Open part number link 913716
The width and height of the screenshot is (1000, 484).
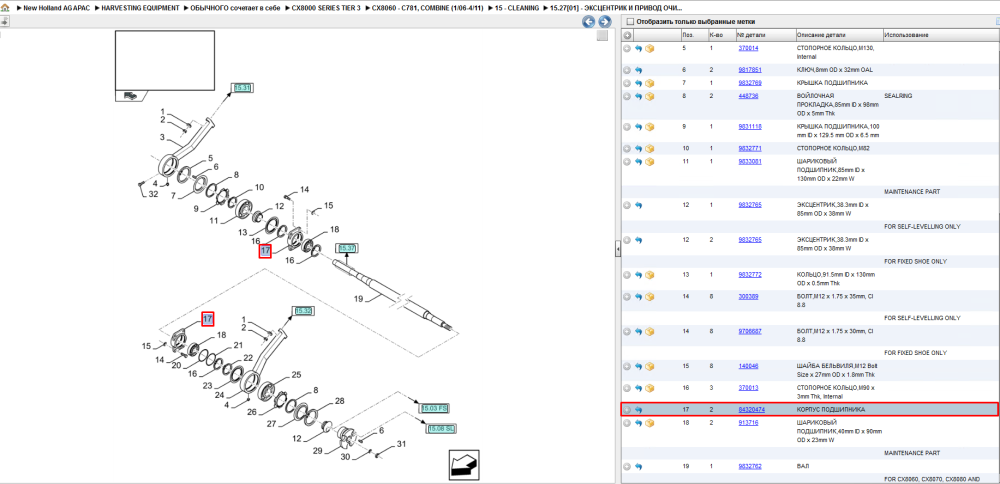click(x=748, y=423)
